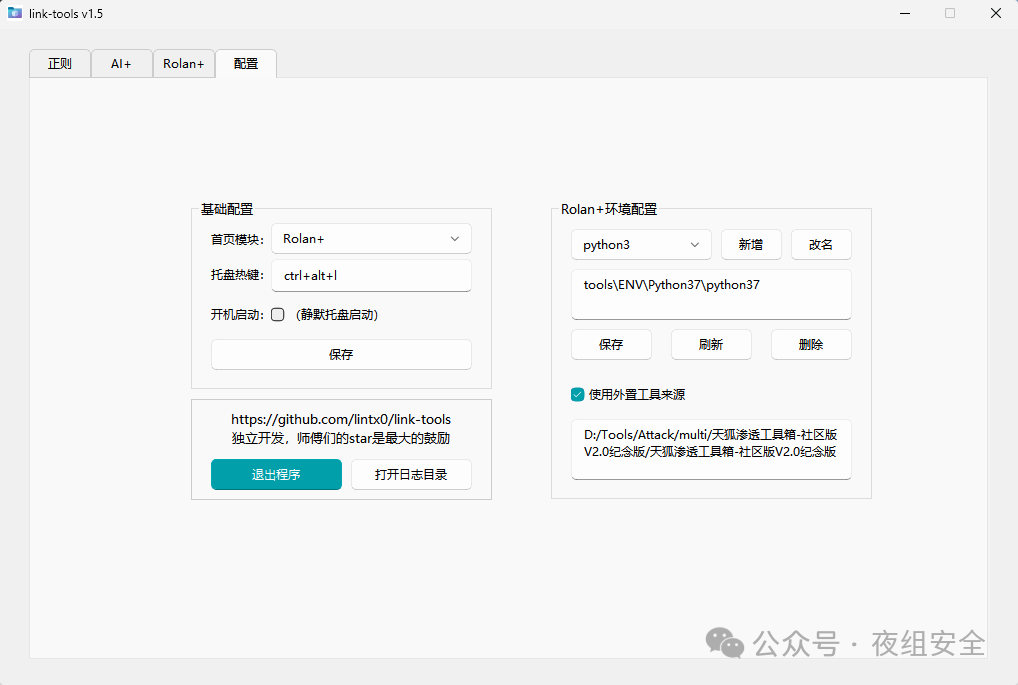Click the 退出程序 button

(276, 475)
